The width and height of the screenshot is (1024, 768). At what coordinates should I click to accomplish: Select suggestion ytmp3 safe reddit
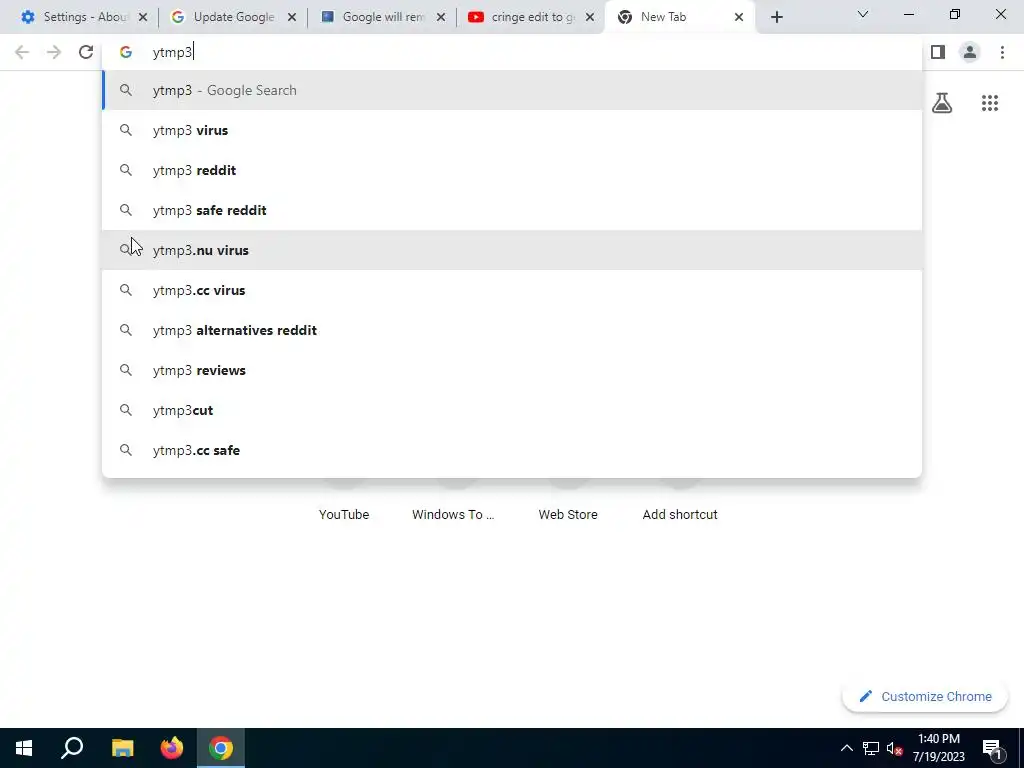point(512,210)
